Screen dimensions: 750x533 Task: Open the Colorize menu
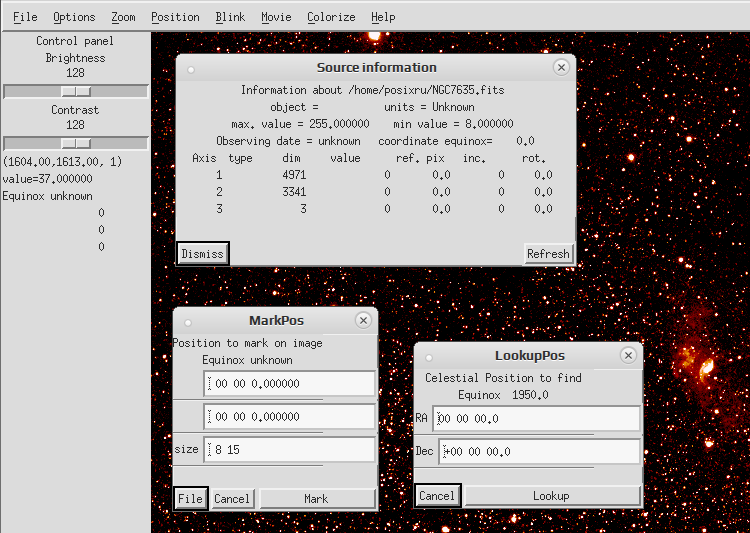tap(331, 17)
